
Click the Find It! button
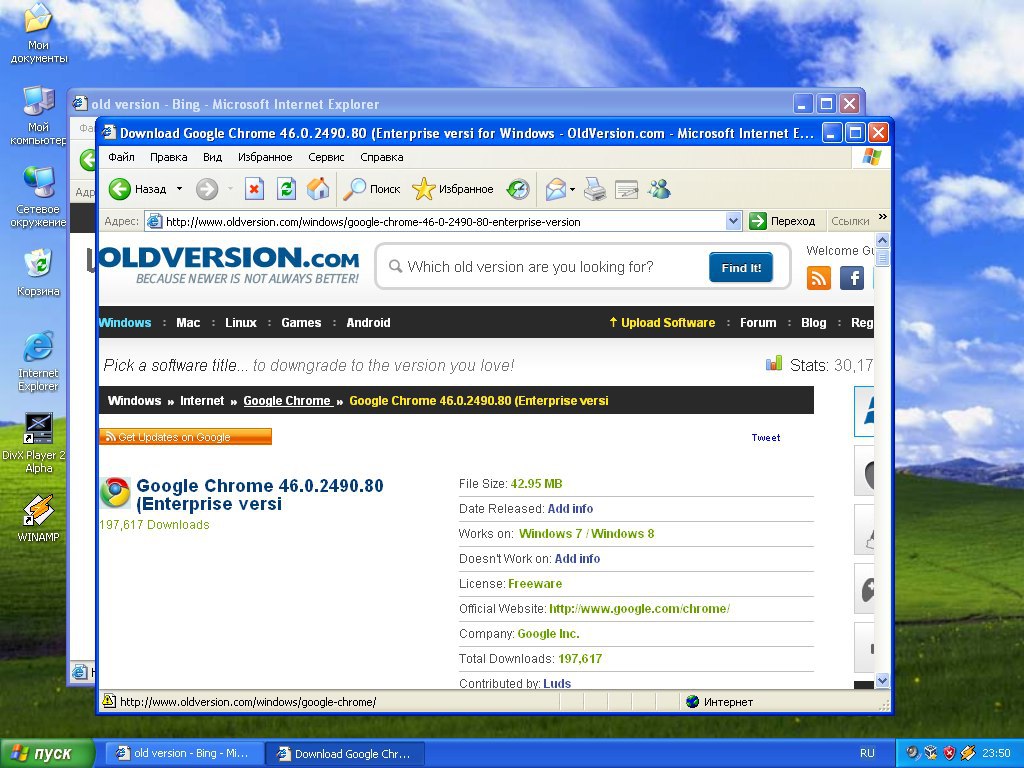coord(741,268)
